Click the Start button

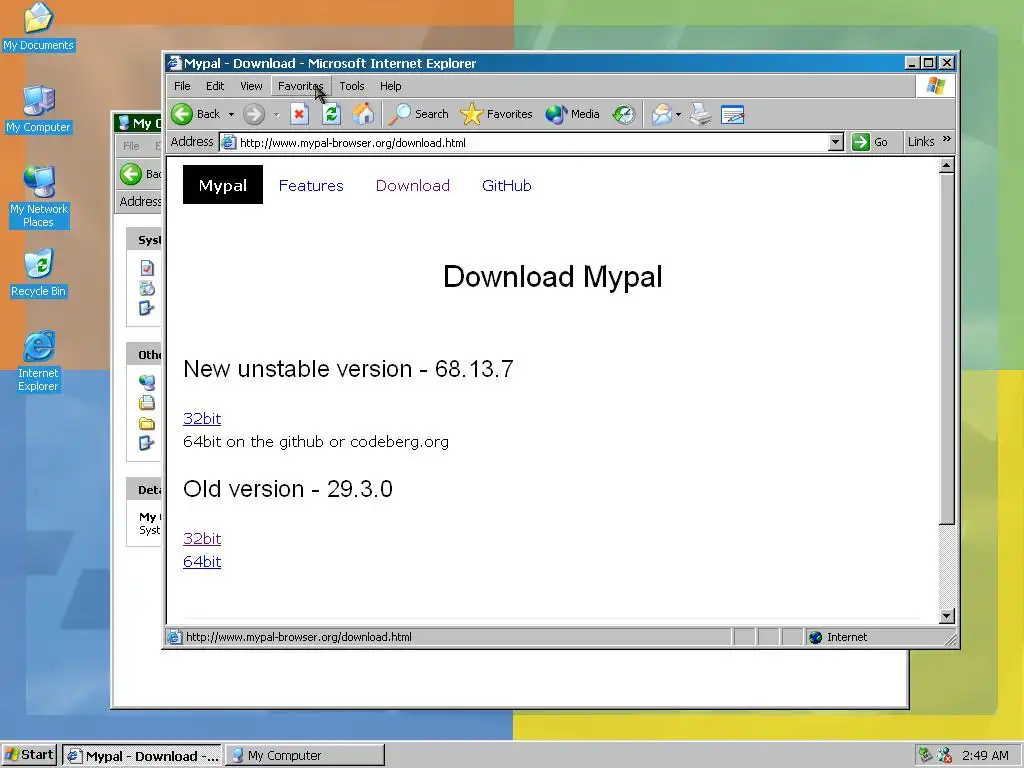coord(29,755)
